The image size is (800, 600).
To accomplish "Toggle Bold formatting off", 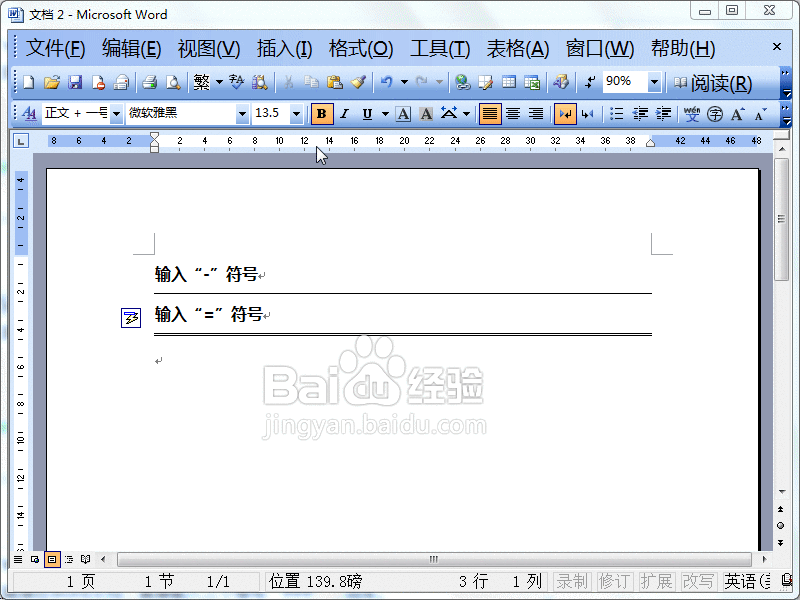I will point(321,114).
